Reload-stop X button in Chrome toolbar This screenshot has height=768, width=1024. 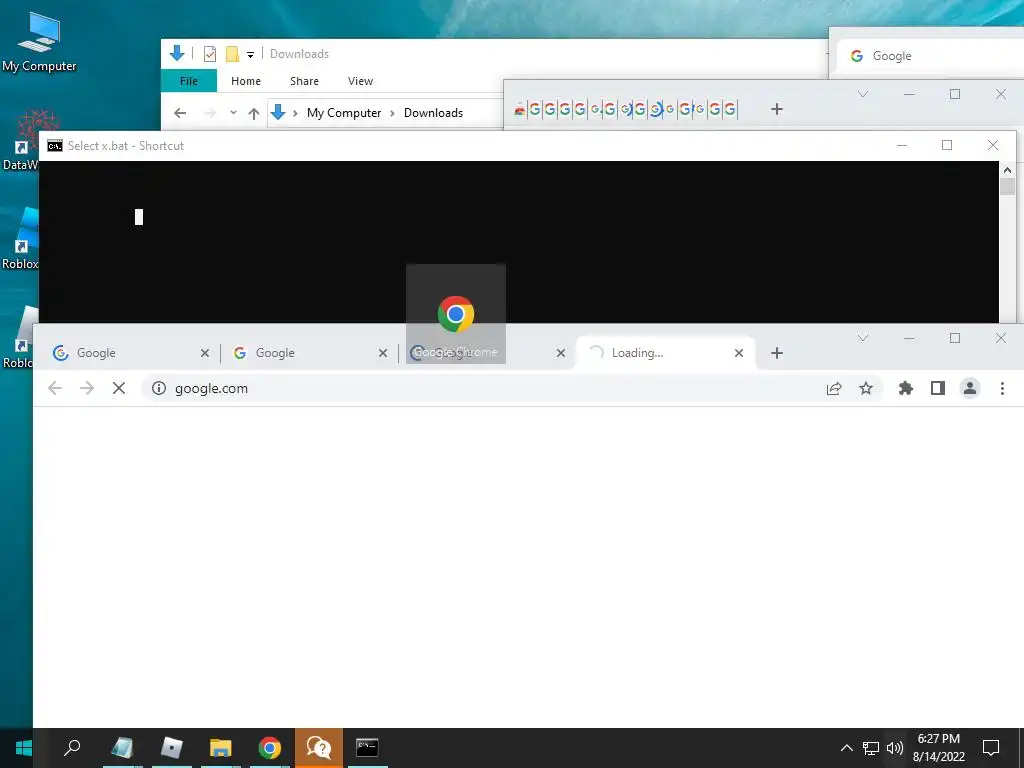(119, 389)
